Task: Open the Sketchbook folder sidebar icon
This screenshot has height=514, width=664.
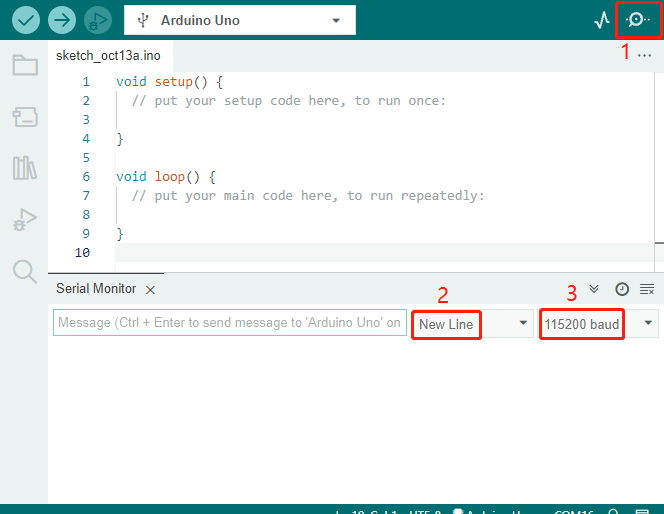Action: 25,65
